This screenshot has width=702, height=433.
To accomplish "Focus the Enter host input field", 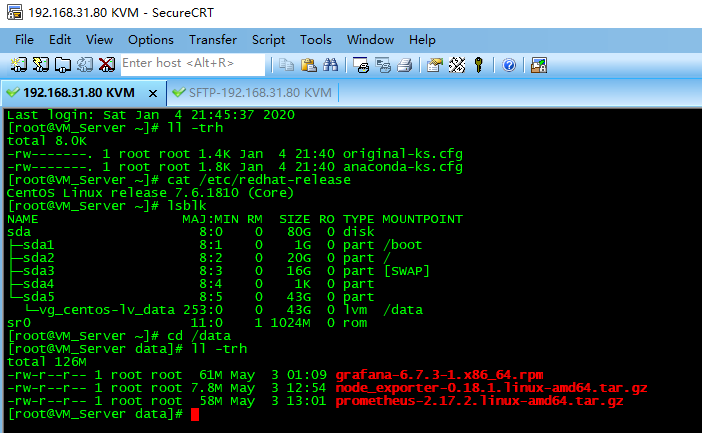I will coord(193,64).
